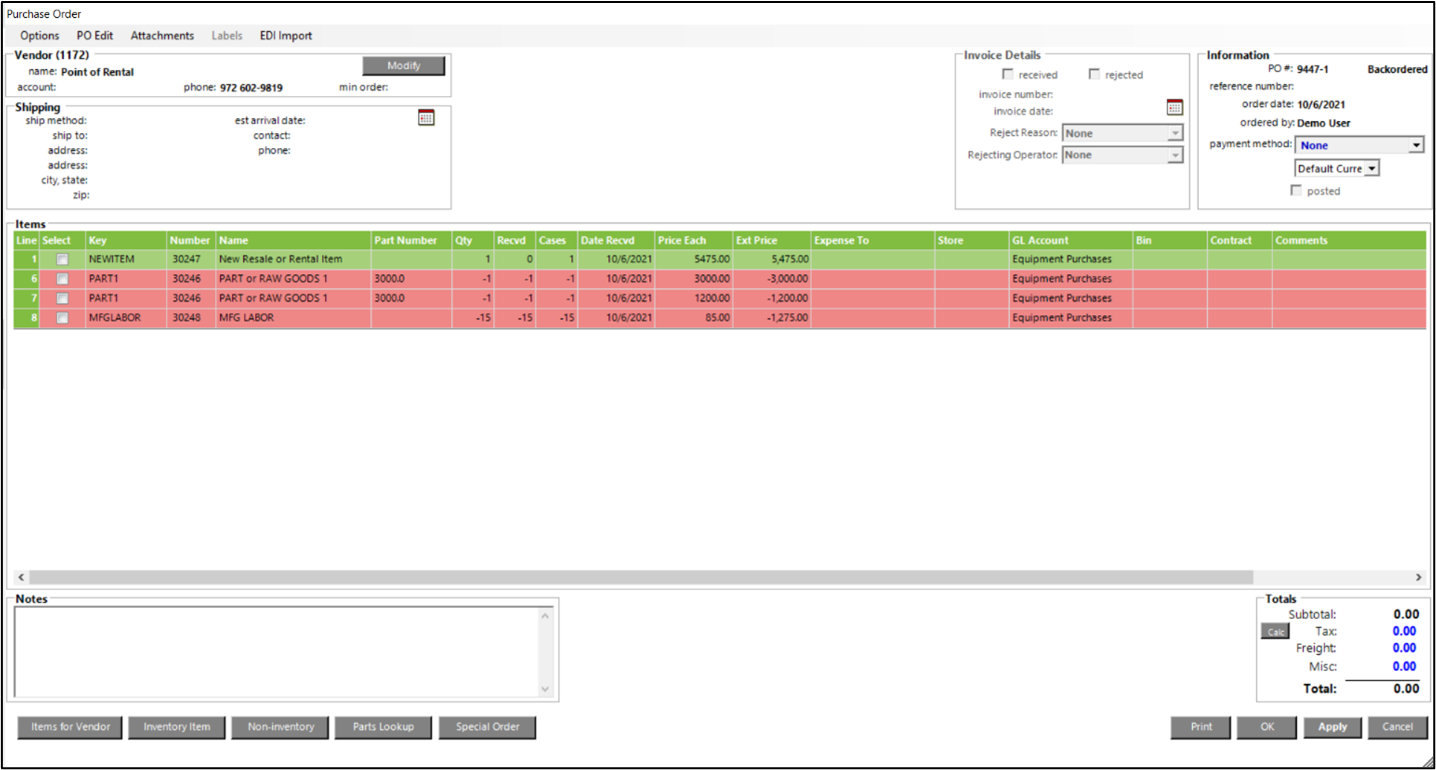Click the items scrollbar right arrow
This screenshot has height=770, width=1436.
[1418, 578]
